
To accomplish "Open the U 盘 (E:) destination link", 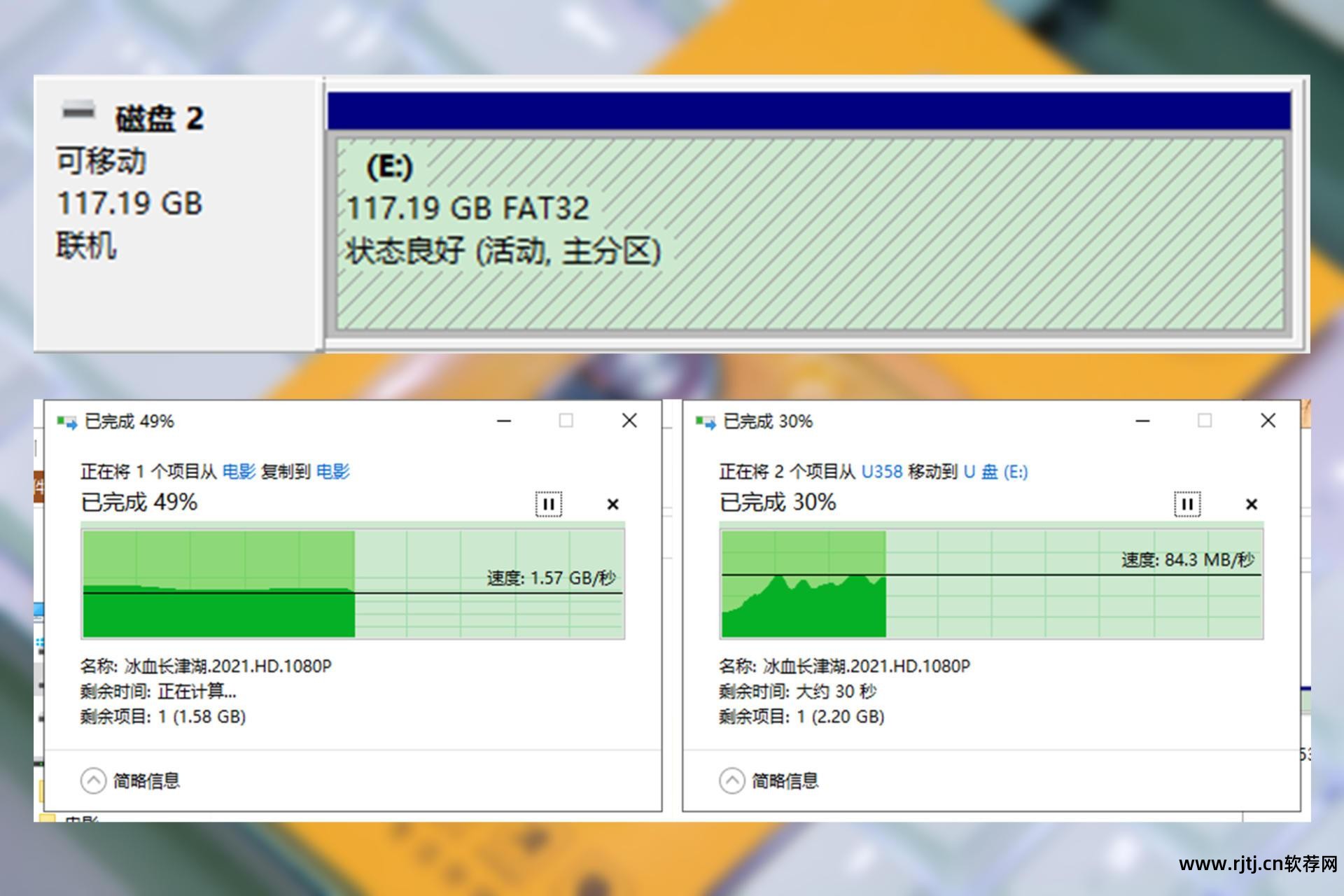I will (x=995, y=472).
